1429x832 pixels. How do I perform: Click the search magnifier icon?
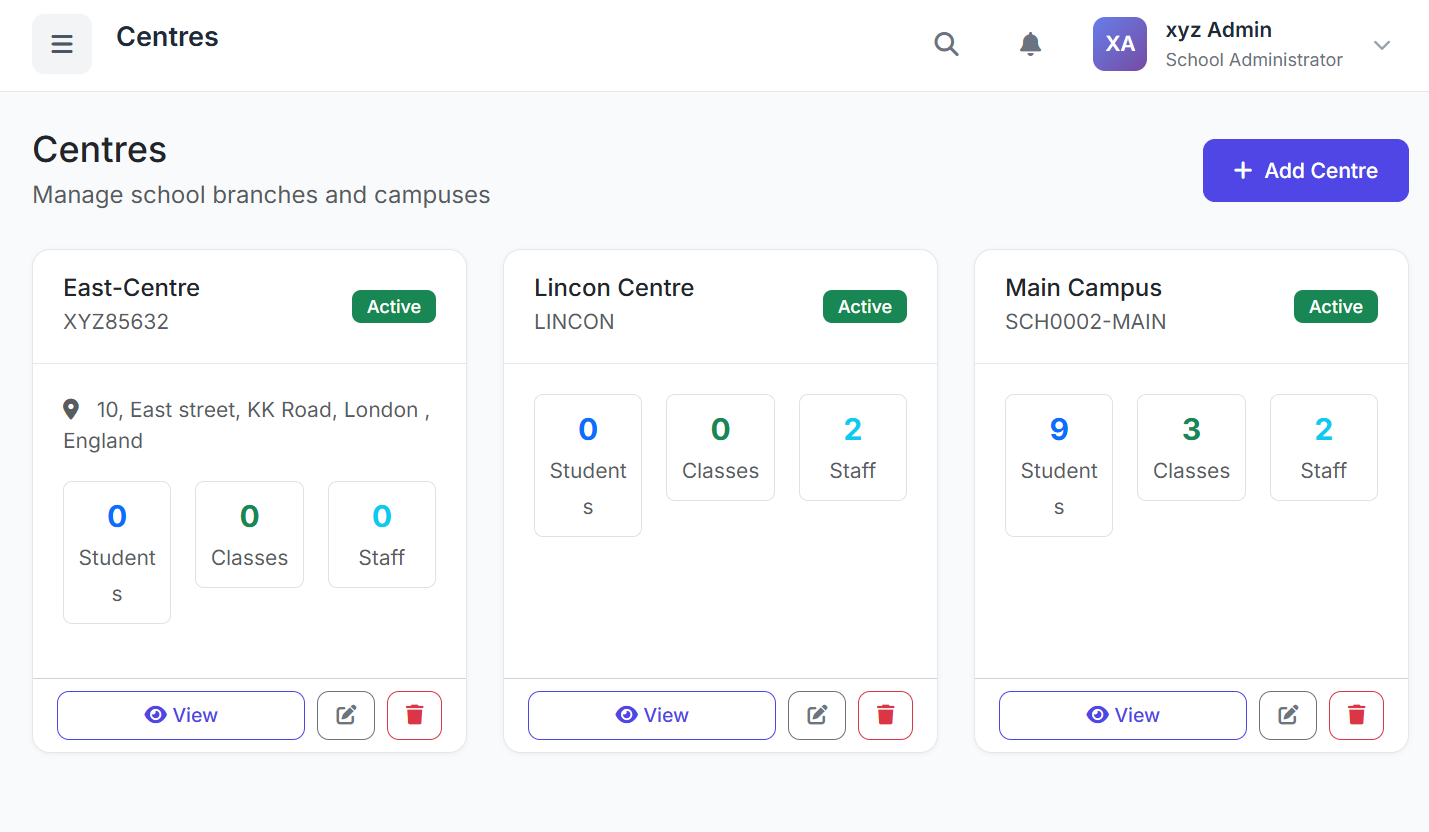[946, 44]
